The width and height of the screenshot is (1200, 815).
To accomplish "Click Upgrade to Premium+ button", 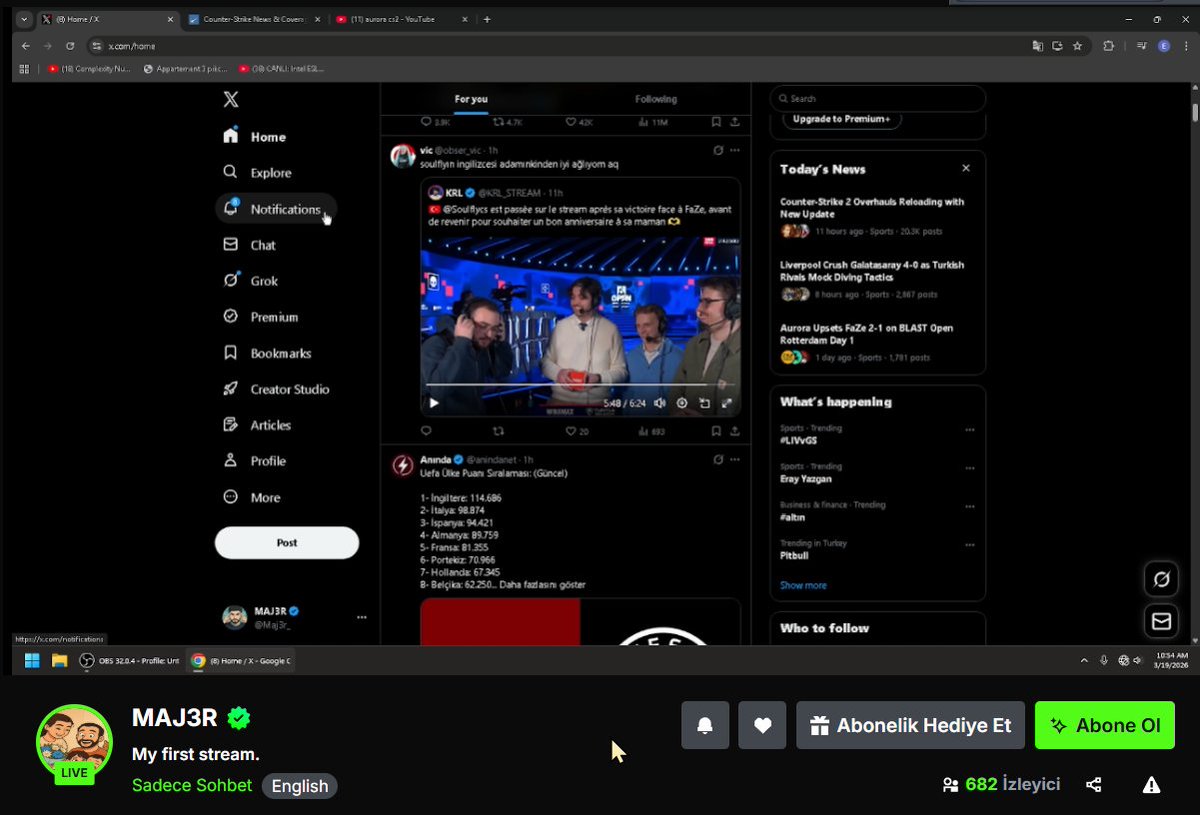I will click(x=841, y=119).
